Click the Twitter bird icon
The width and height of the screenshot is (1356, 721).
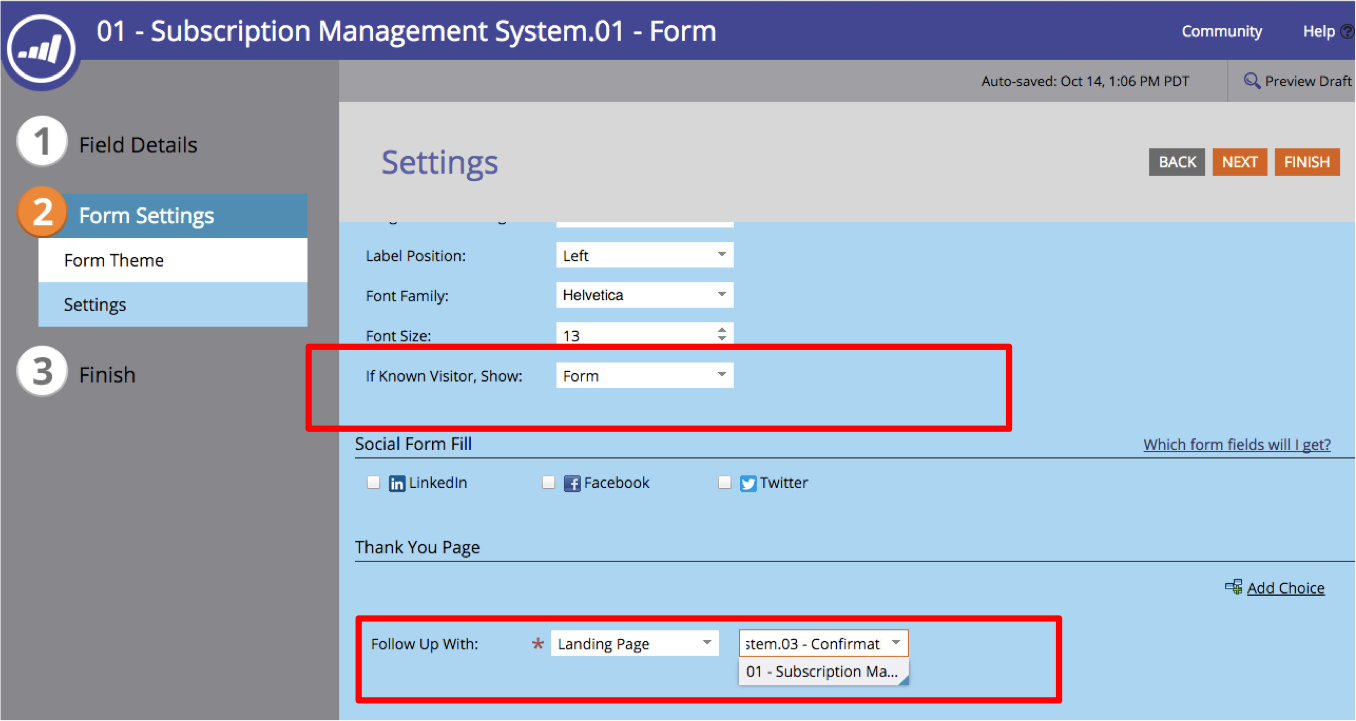[748, 484]
